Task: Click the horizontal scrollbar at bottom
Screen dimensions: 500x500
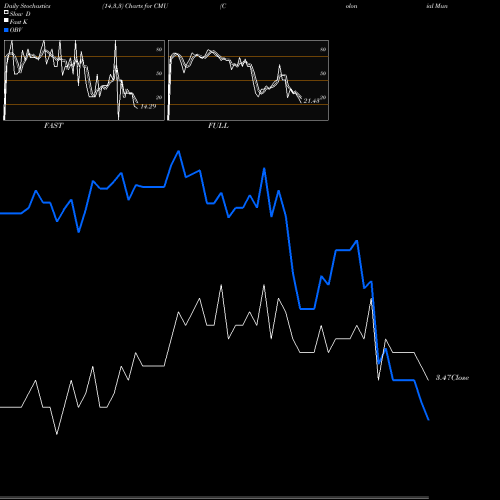Action: pyautogui.click(x=214, y=497)
